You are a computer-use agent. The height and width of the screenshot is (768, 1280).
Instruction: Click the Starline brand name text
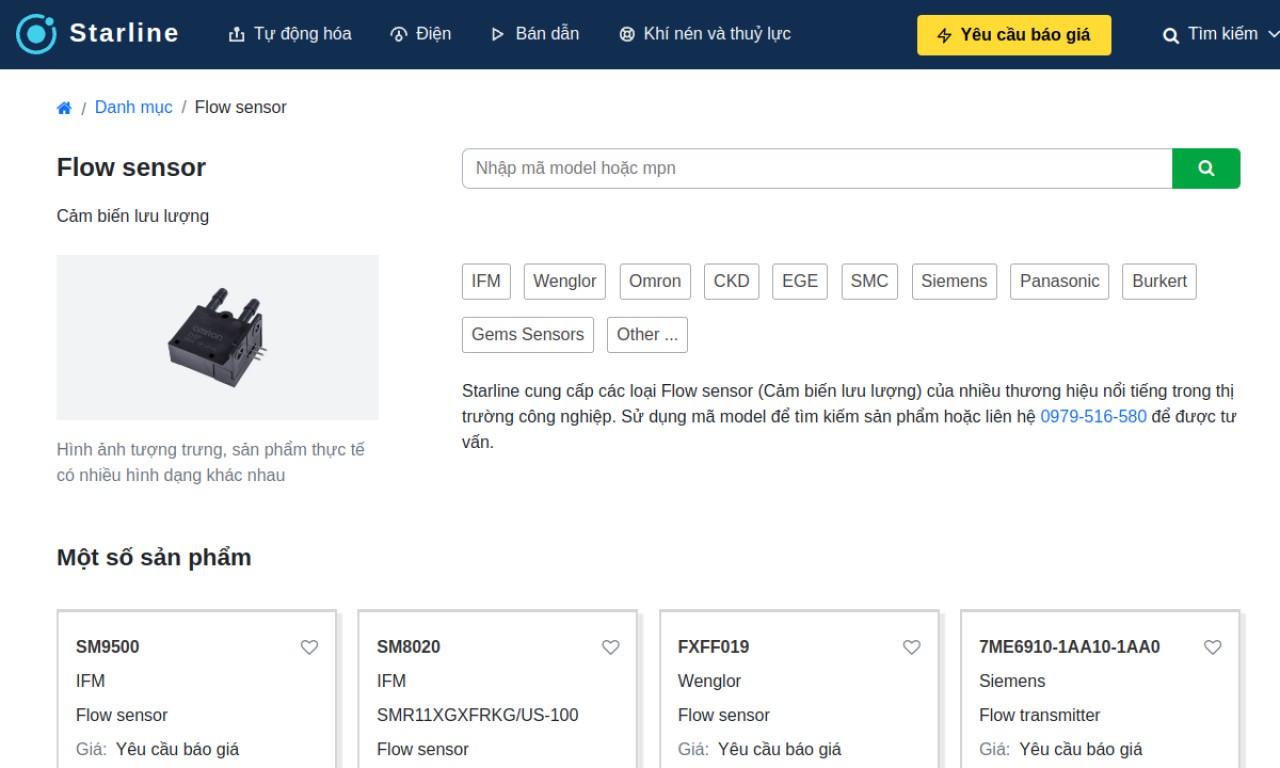124,33
